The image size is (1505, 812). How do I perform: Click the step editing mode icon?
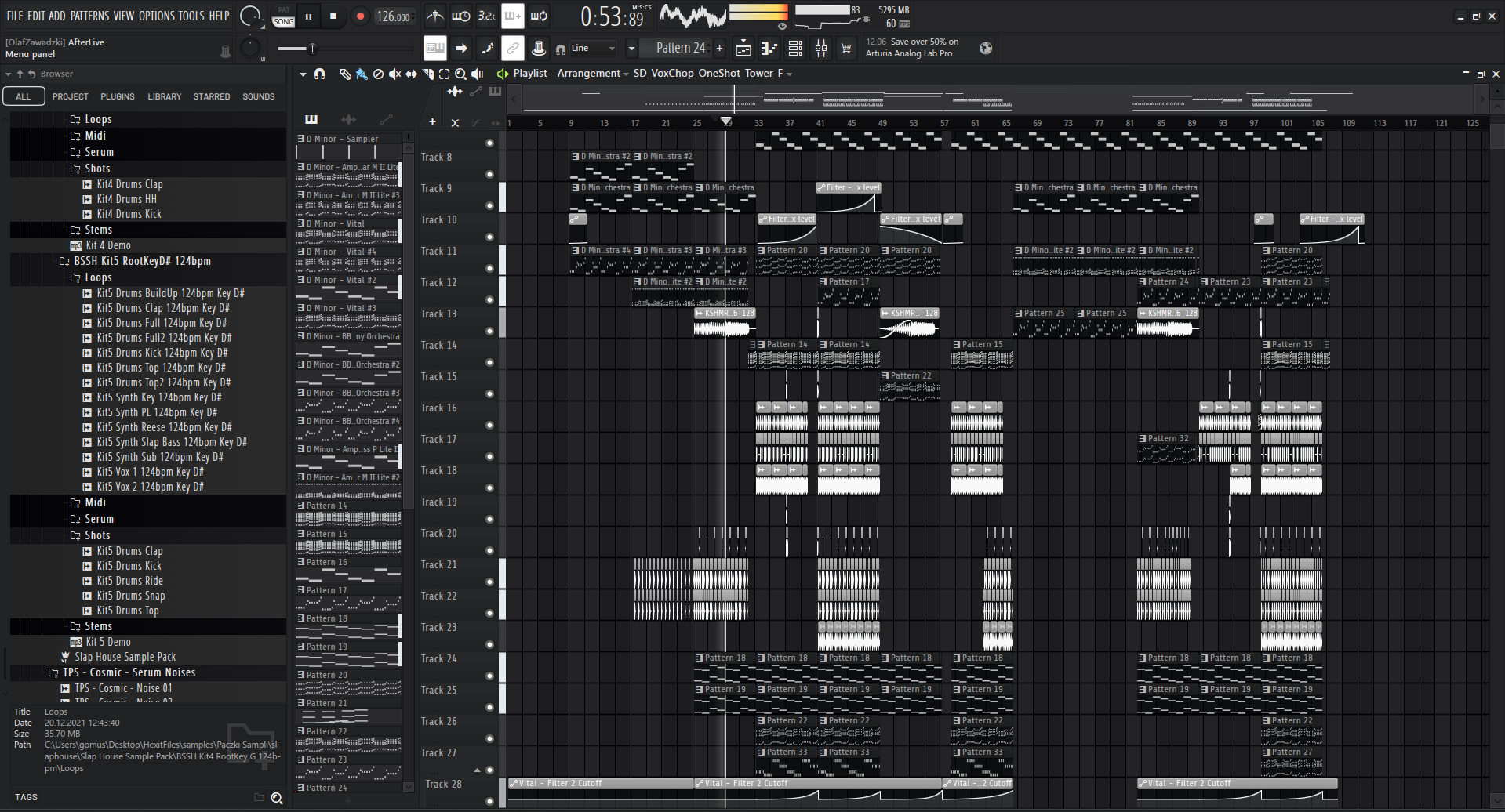click(487, 49)
